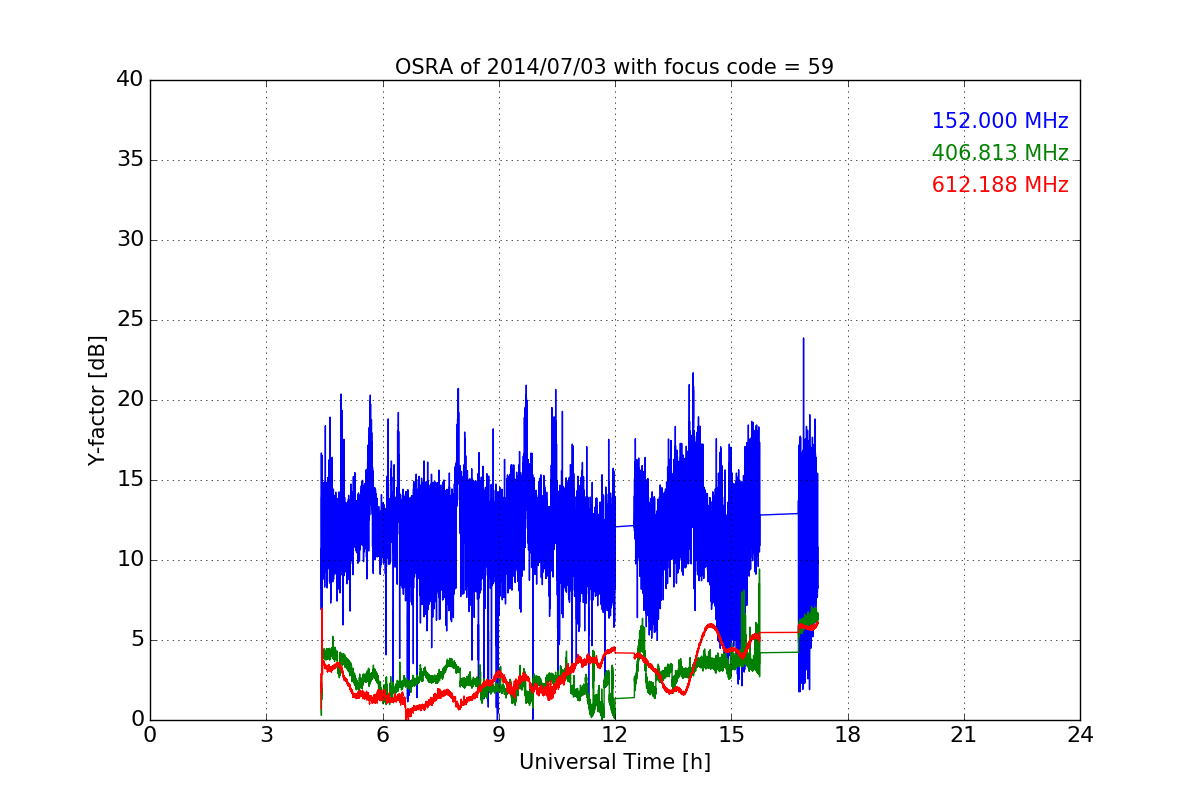Click the Y-factor [dB] axis label
This screenshot has width=1200, height=800.
pyautogui.click(x=97, y=400)
